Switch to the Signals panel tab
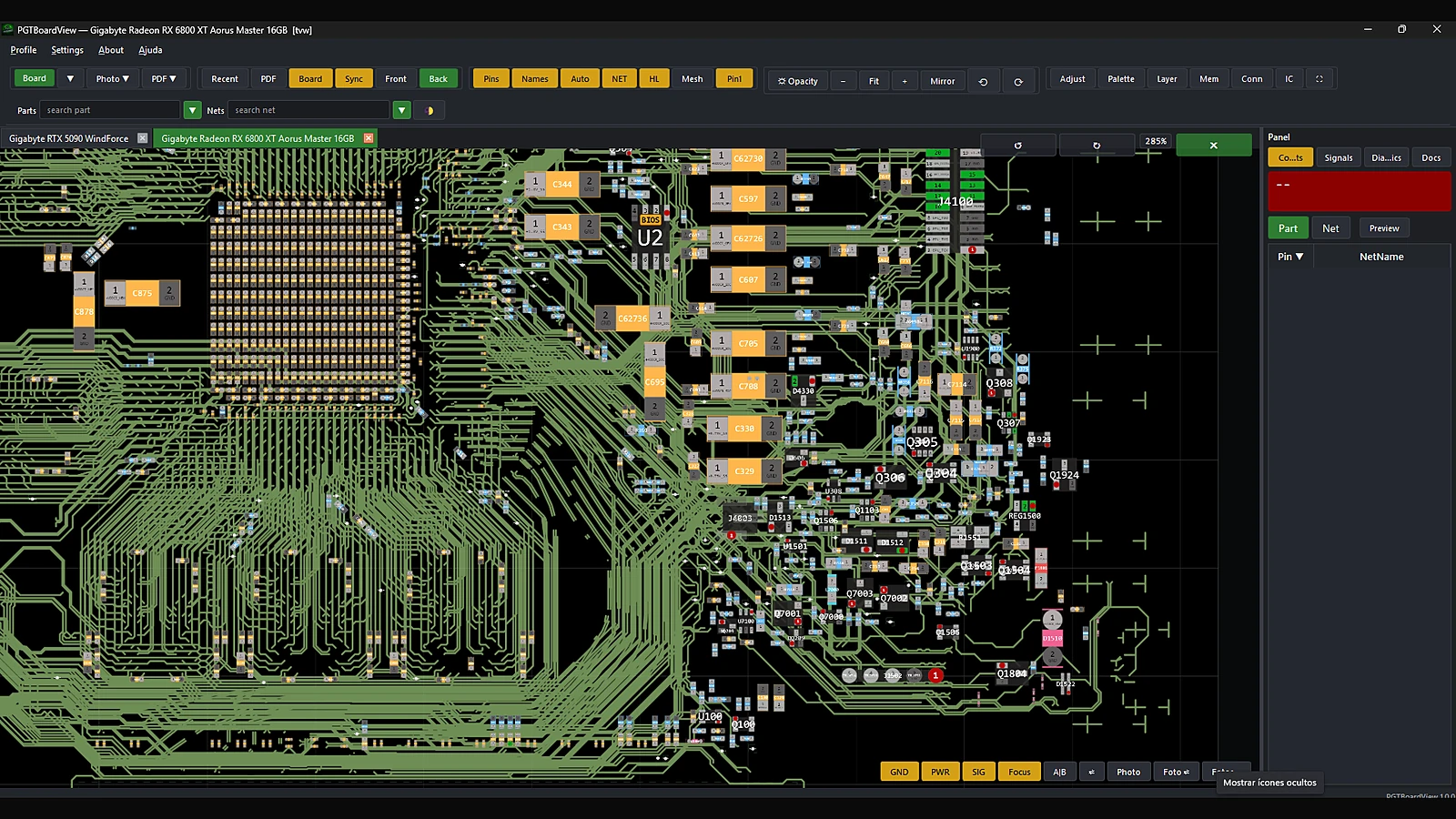Viewport: 1456px width, 819px height. coord(1338,157)
